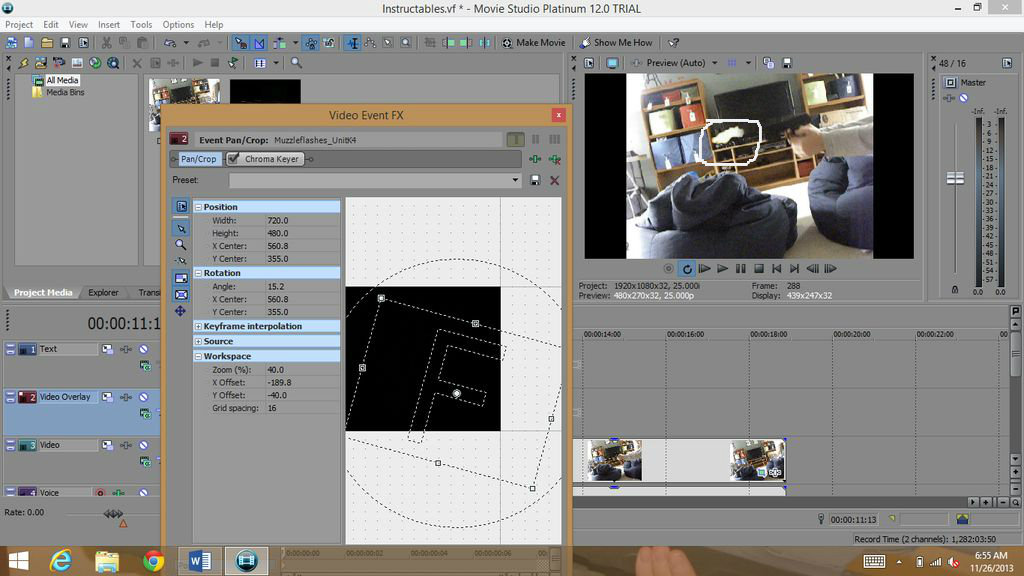The width and height of the screenshot is (1024, 576).
Task: Switch to the Explorer tab
Action: click(x=103, y=293)
